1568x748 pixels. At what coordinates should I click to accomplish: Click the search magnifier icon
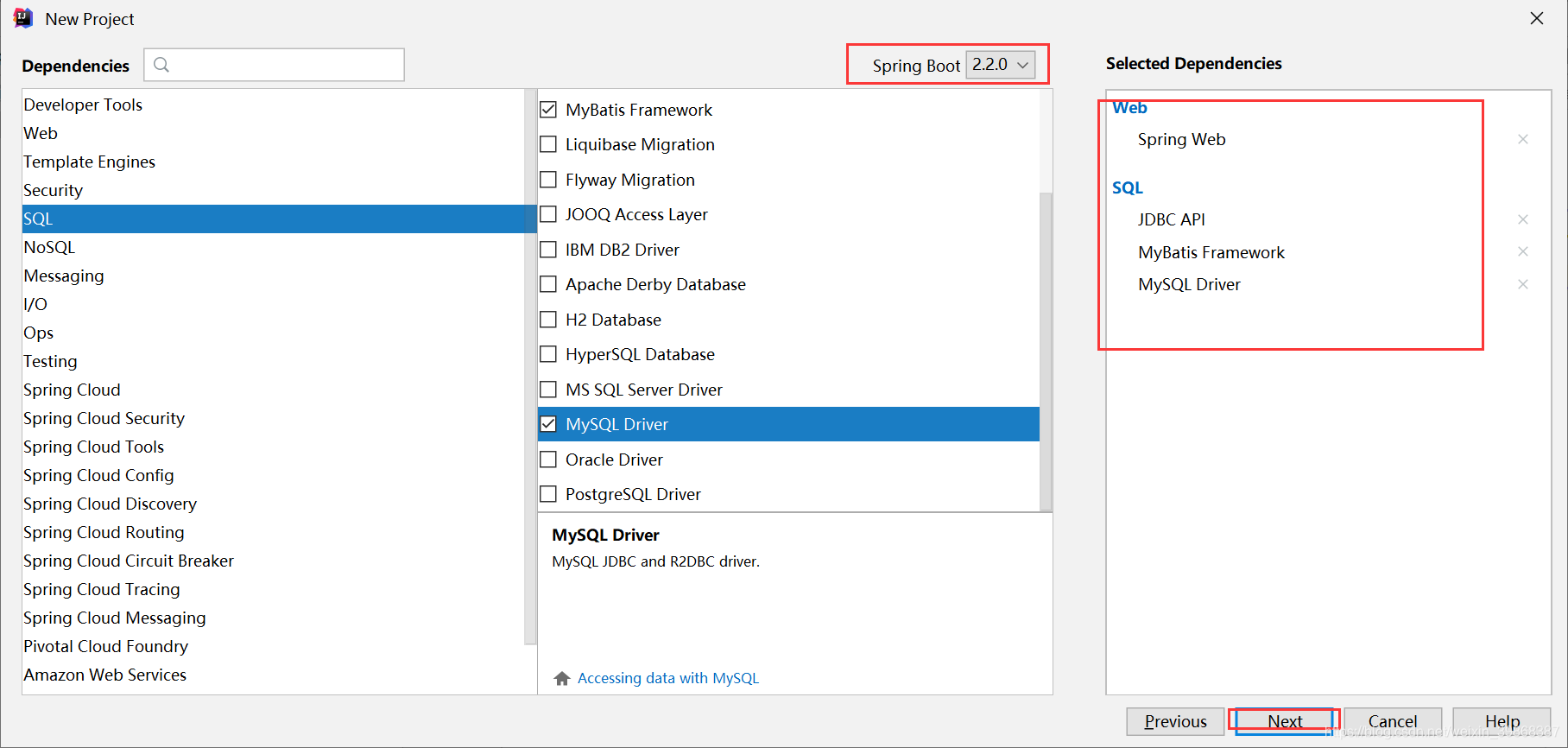click(x=161, y=65)
